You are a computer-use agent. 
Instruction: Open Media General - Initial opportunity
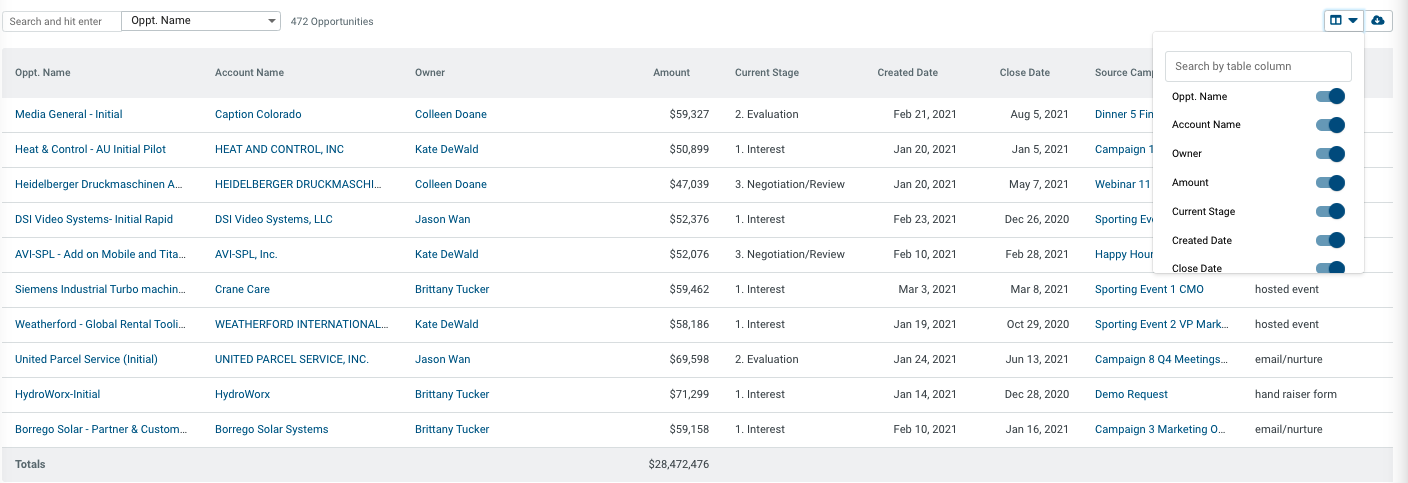[x=69, y=114]
